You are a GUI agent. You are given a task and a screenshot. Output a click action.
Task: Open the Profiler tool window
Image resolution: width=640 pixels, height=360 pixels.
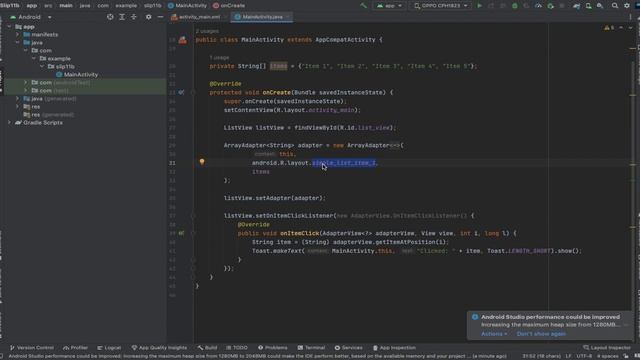coord(76,348)
